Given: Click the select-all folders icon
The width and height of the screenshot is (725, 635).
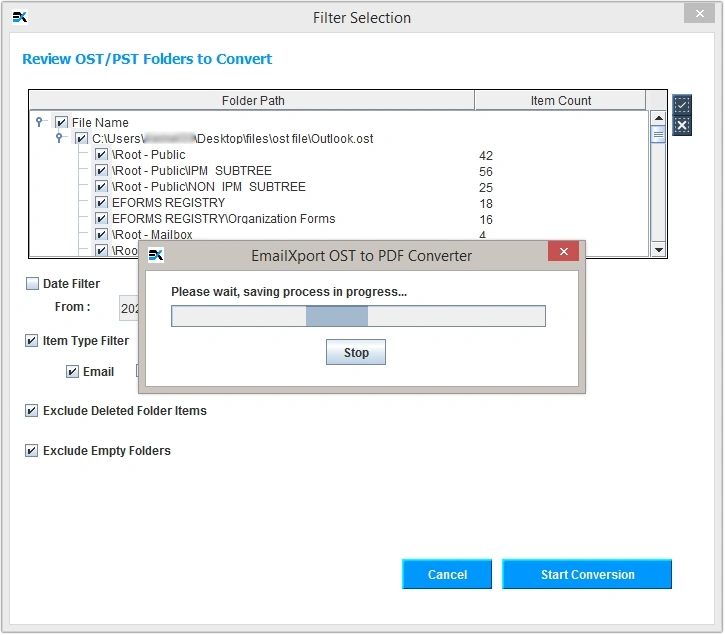Looking at the screenshot, I should 682,105.
